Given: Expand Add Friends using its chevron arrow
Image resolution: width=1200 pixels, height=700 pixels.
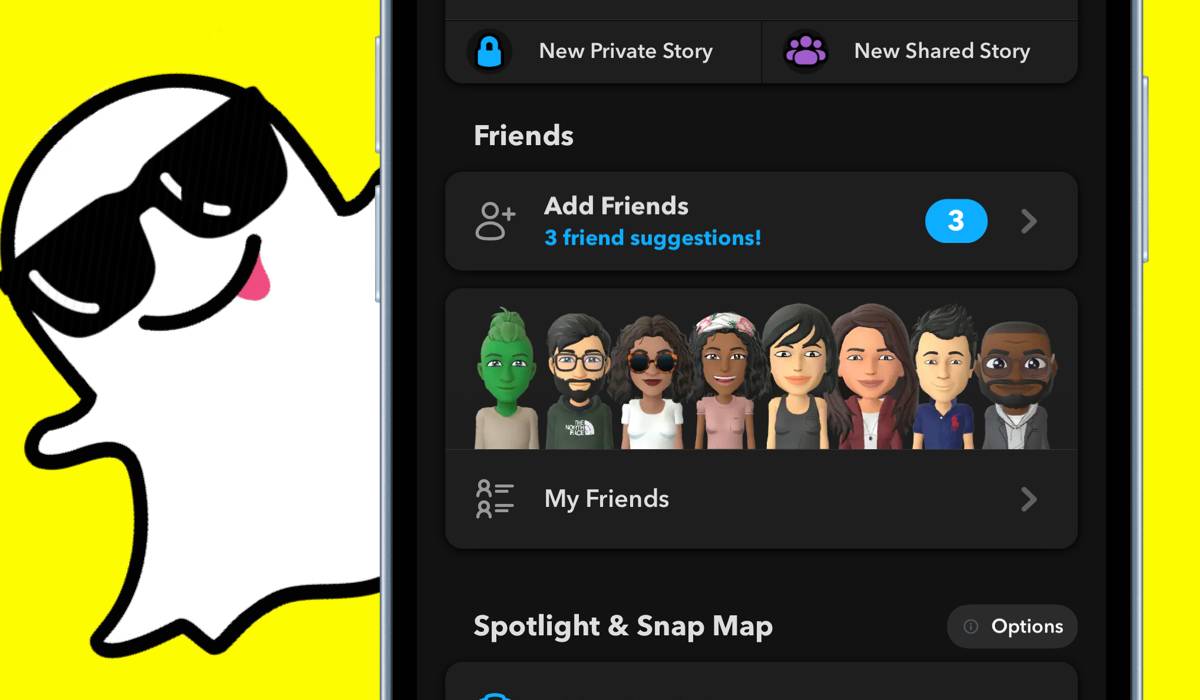Looking at the screenshot, I should tap(1029, 222).
